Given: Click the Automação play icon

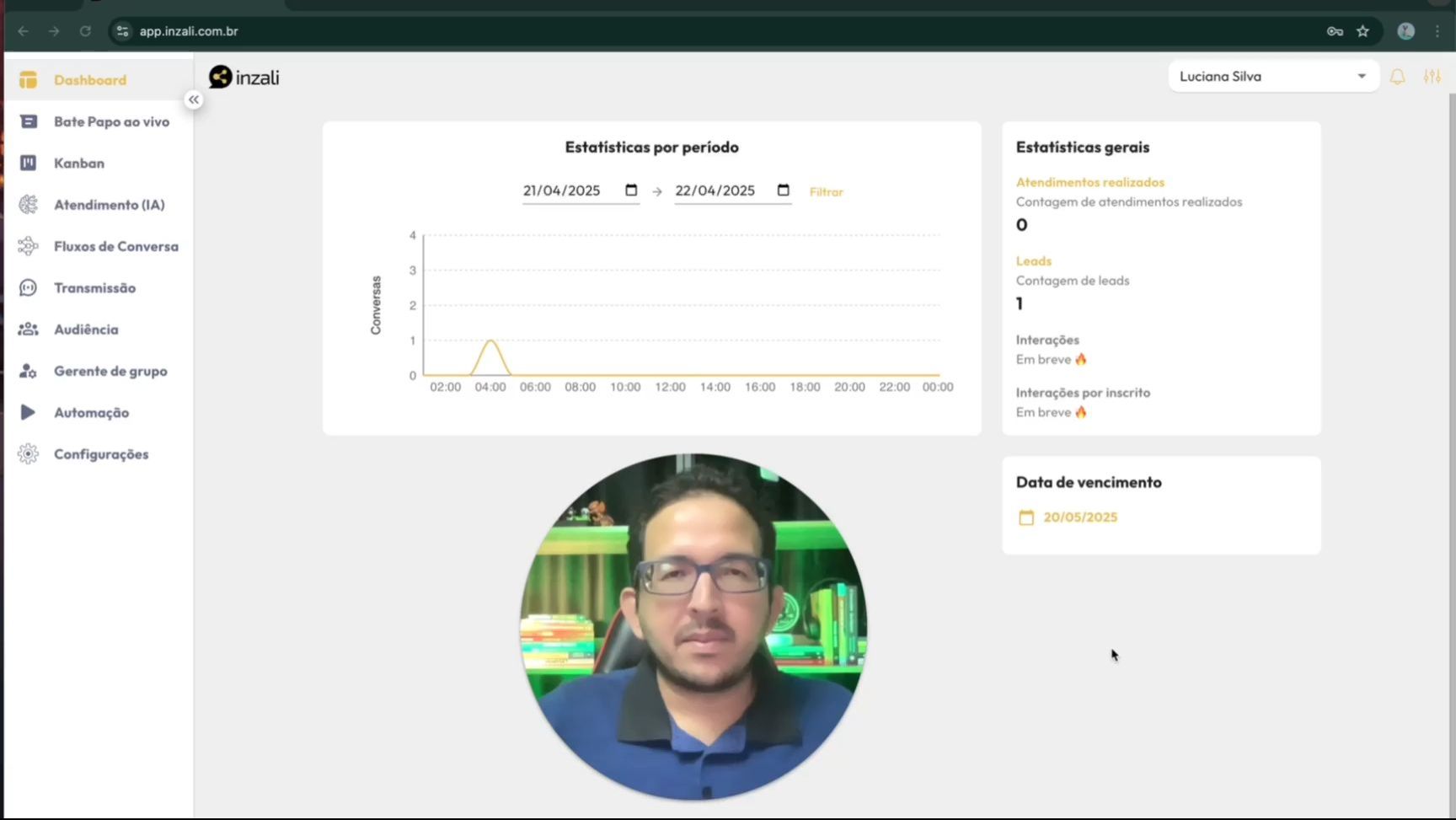Looking at the screenshot, I should pos(28,412).
